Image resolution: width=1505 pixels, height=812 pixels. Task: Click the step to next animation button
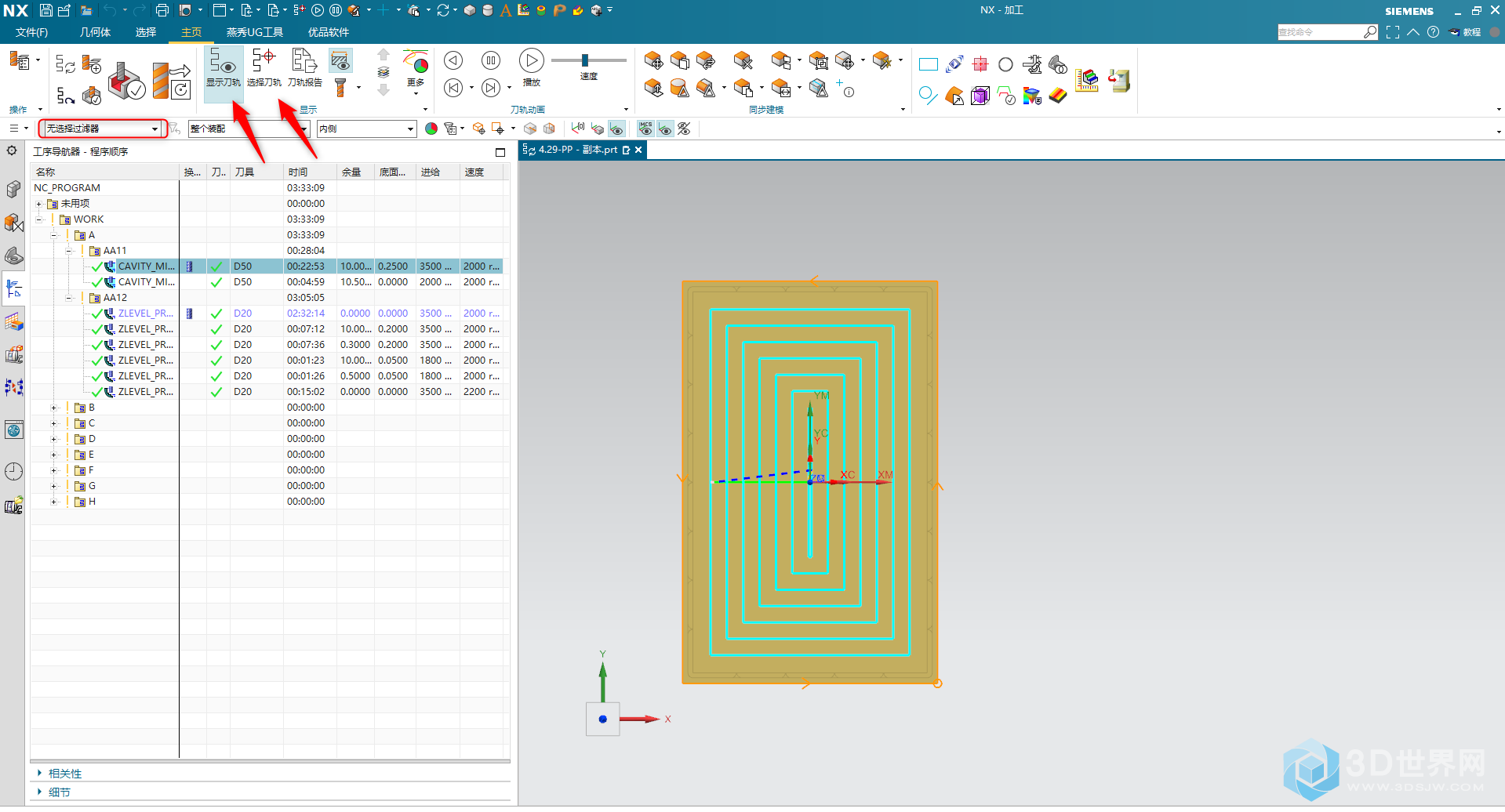click(491, 88)
